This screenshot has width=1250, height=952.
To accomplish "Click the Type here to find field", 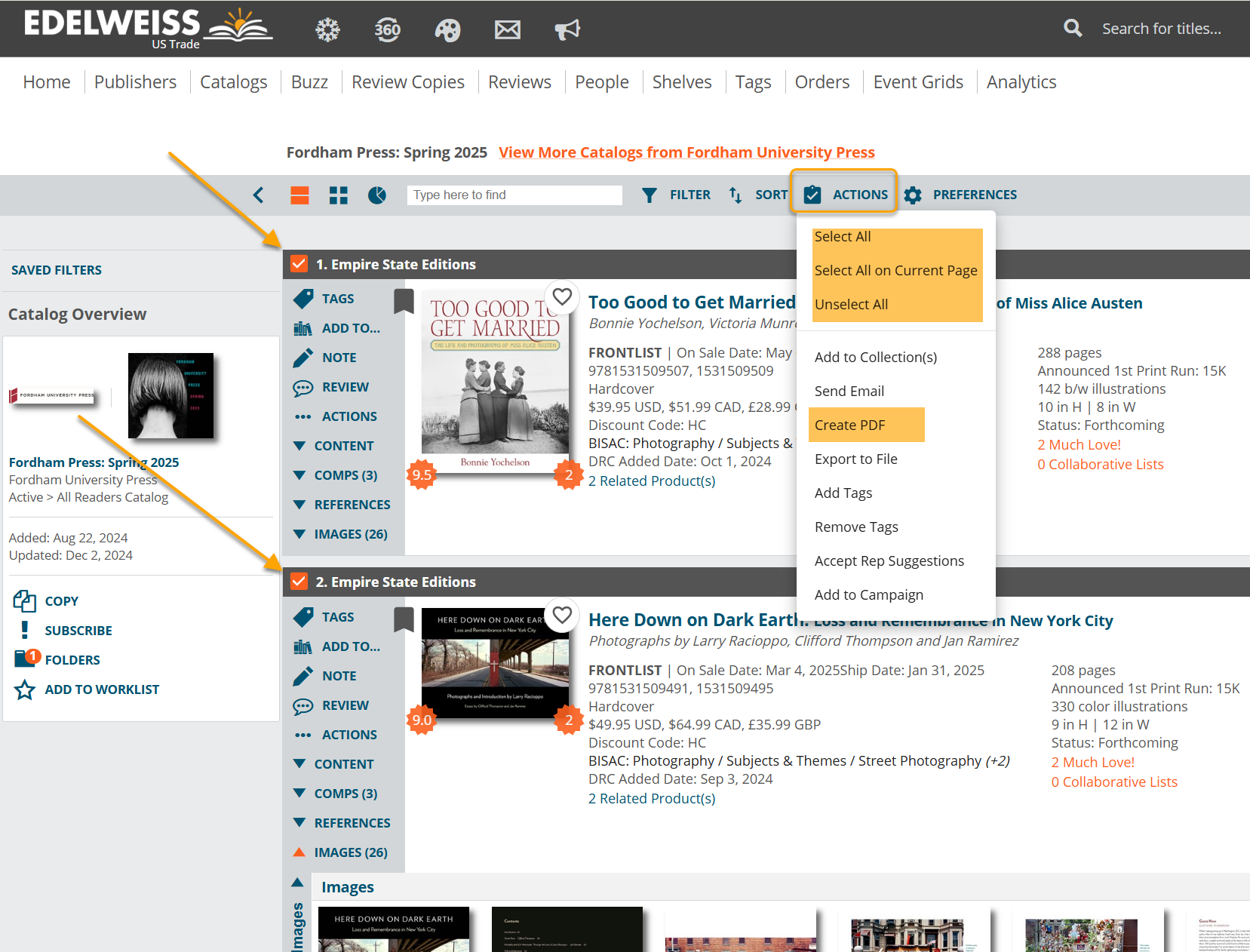I will click(514, 195).
